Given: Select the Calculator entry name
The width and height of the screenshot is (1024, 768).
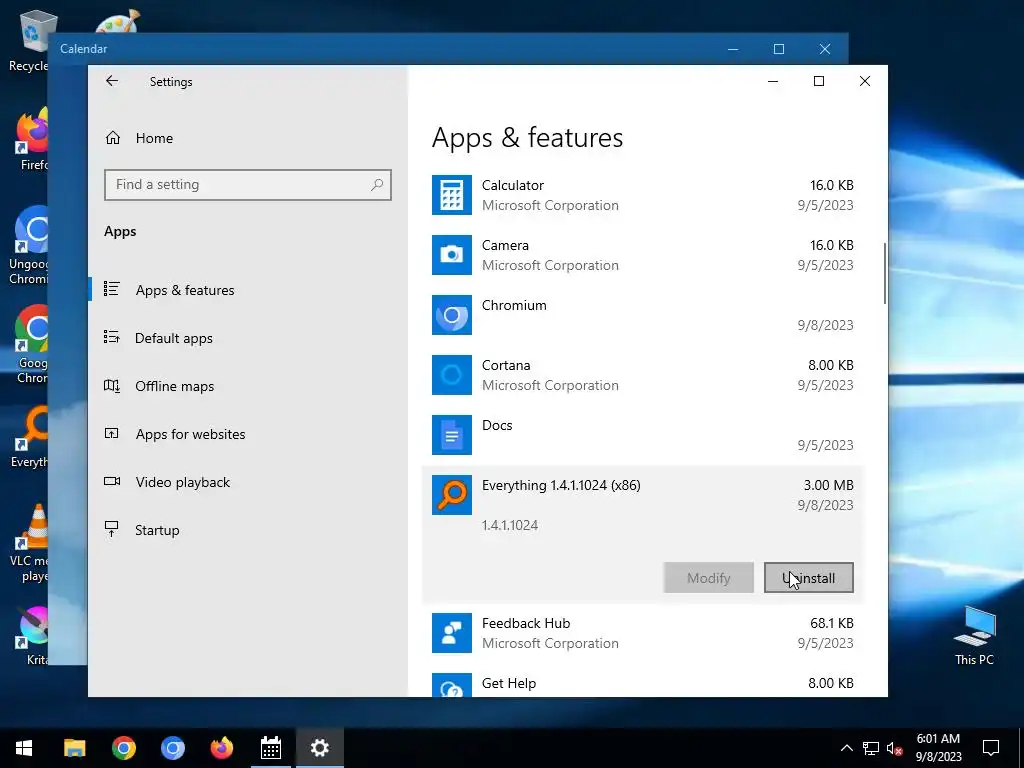Looking at the screenshot, I should (x=513, y=185).
